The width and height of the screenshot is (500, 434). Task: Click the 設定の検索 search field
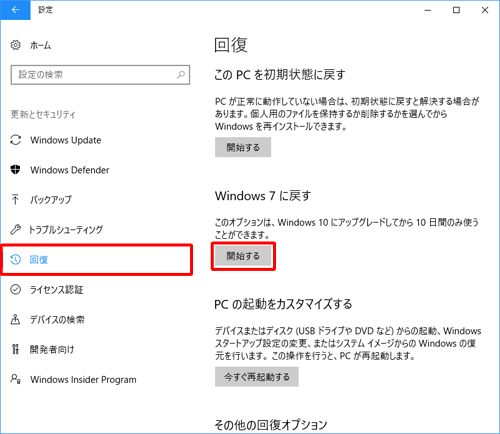click(100, 75)
